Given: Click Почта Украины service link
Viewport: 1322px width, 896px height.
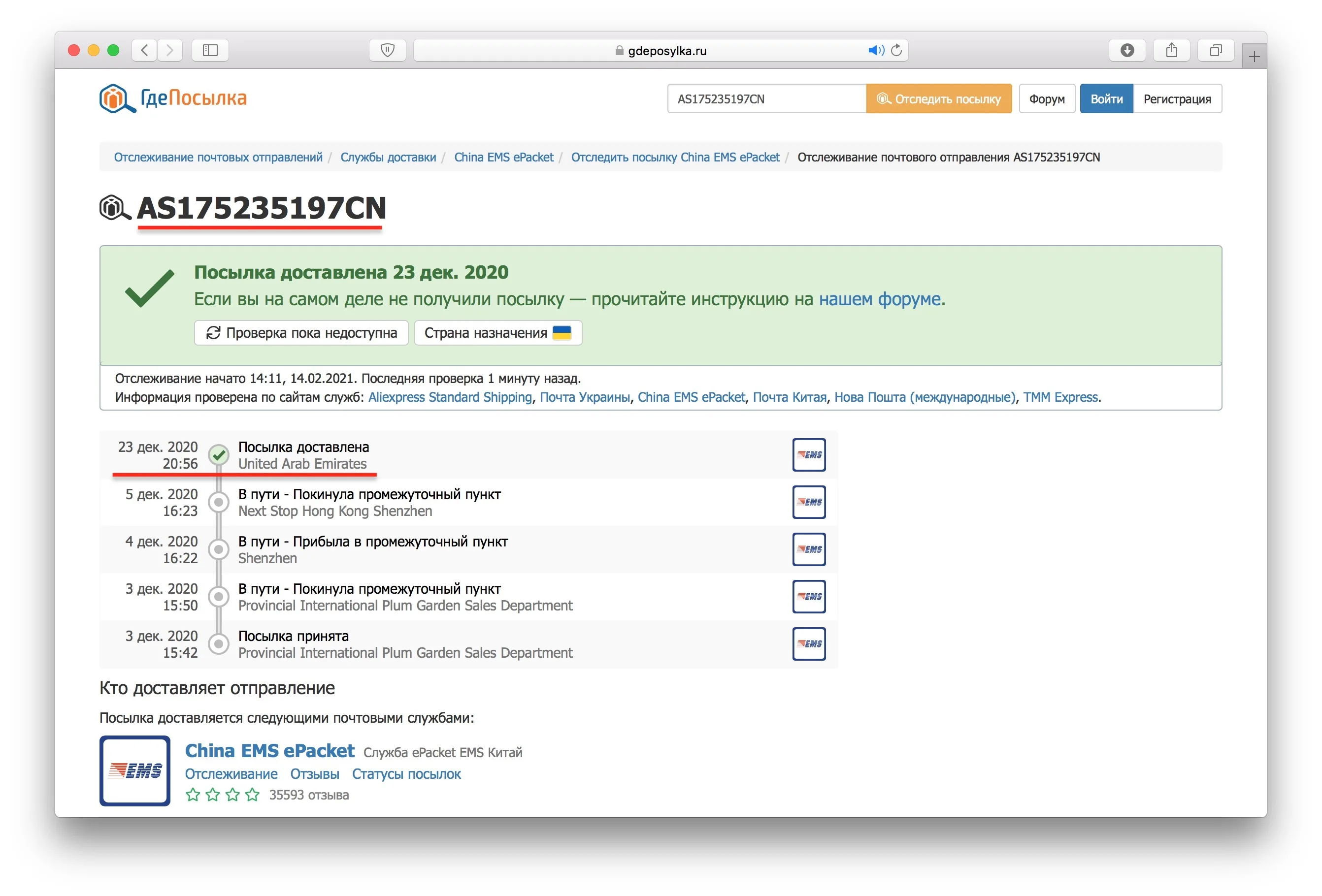Looking at the screenshot, I should coord(584,397).
